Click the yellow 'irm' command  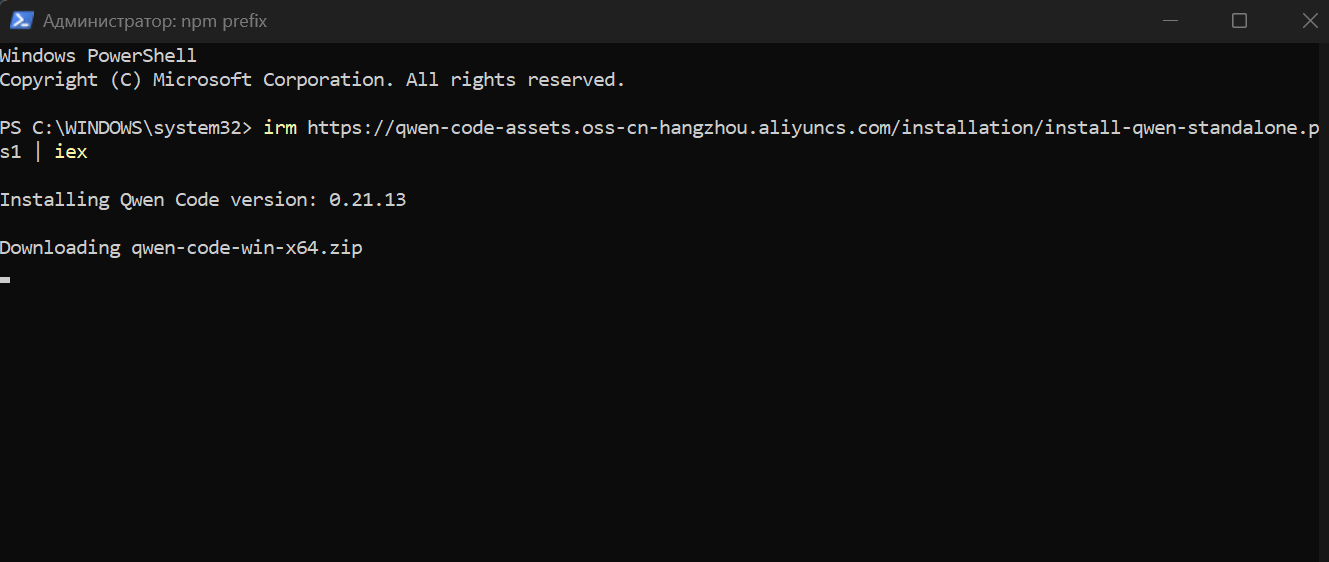click(280, 128)
